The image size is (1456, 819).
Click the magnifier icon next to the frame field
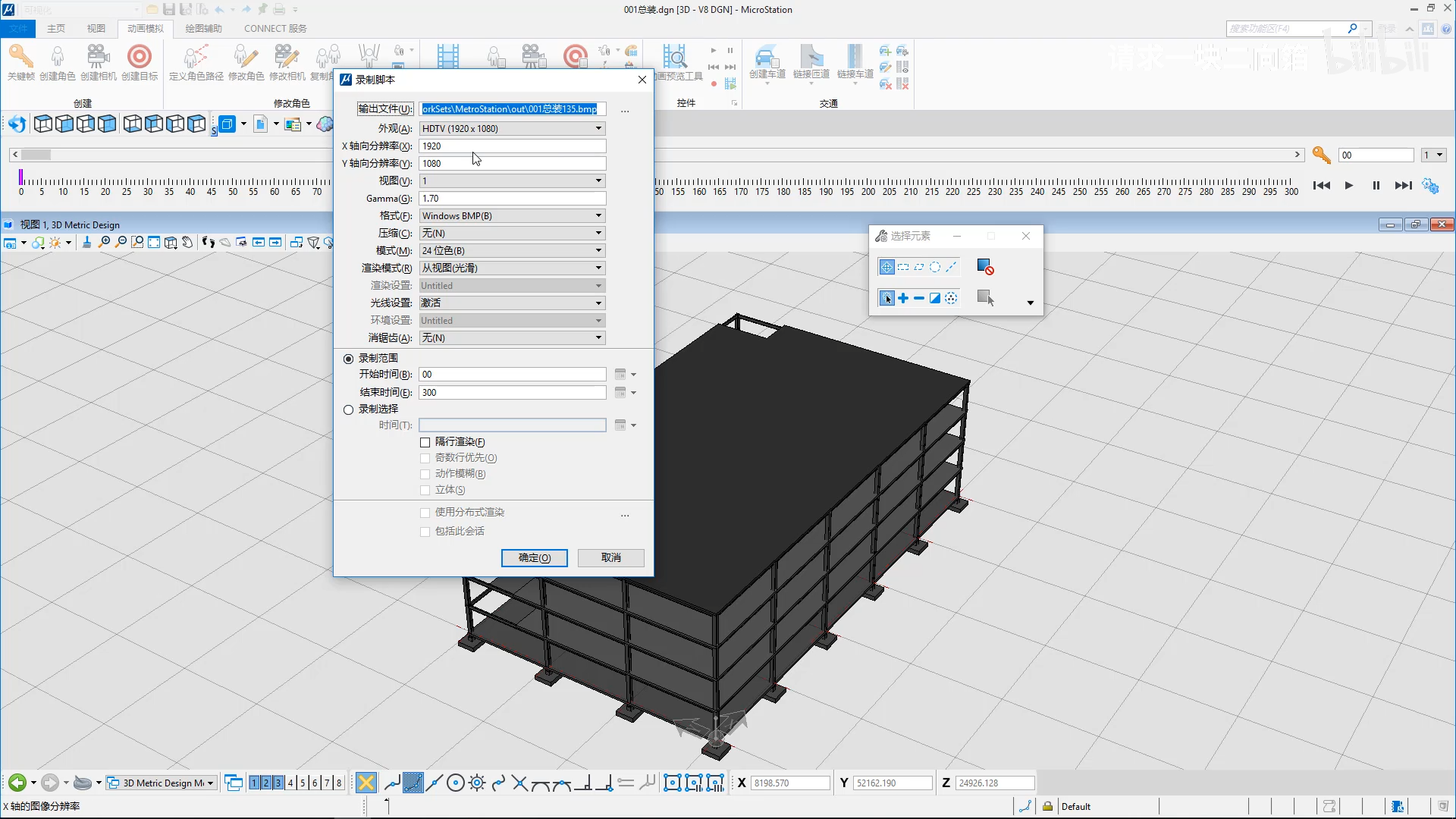1321,155
